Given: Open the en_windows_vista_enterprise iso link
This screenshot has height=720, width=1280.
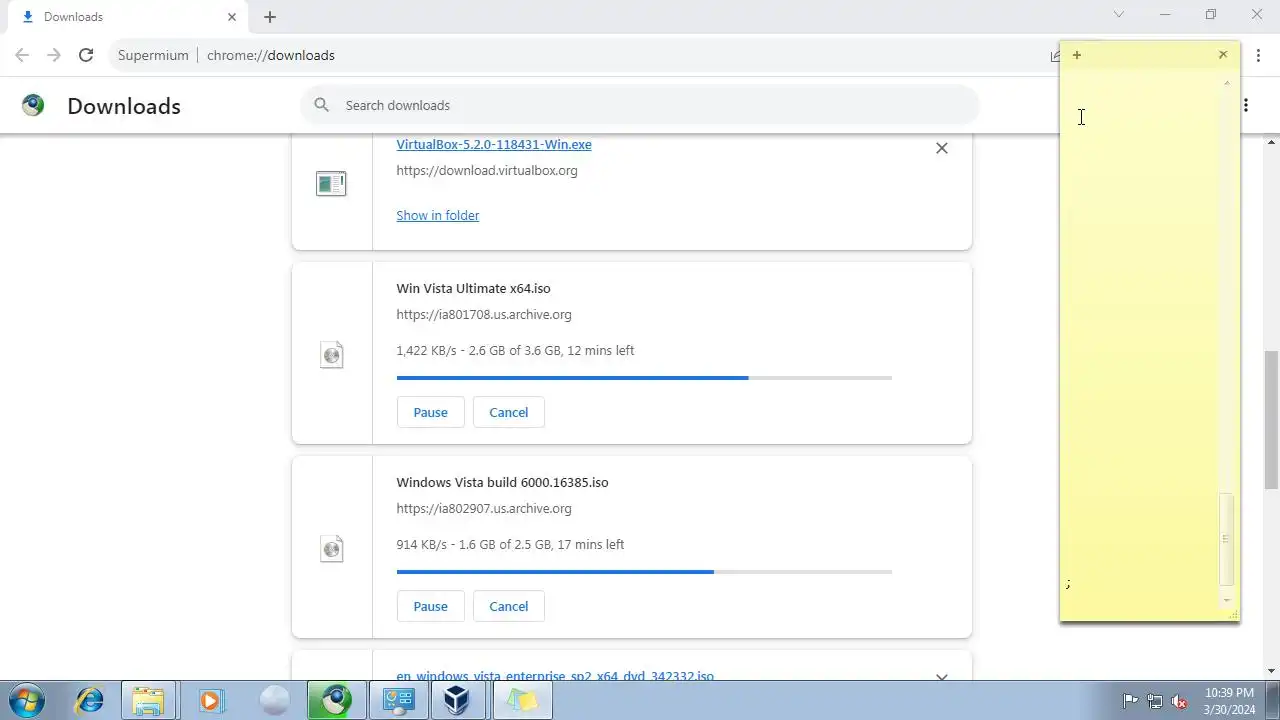Looking at the screenshot, I should click(555, 676).
